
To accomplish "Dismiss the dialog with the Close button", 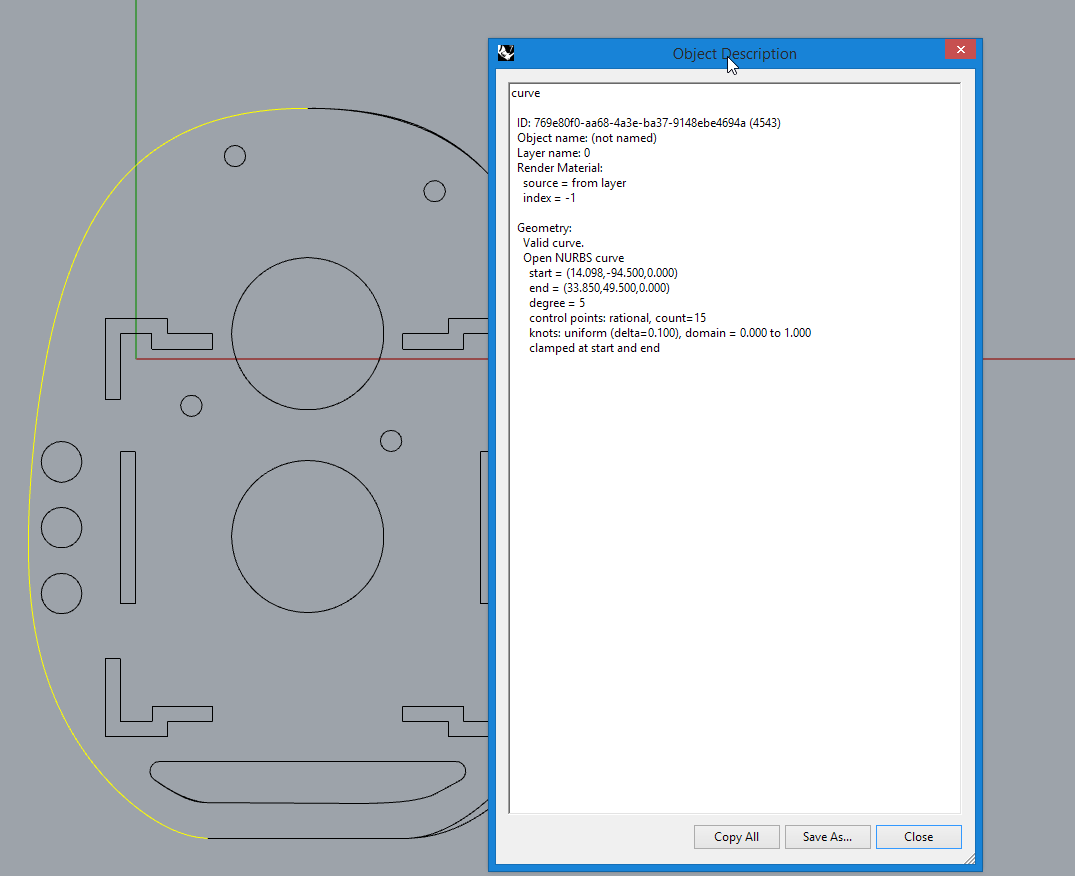I will pos(918,837).
